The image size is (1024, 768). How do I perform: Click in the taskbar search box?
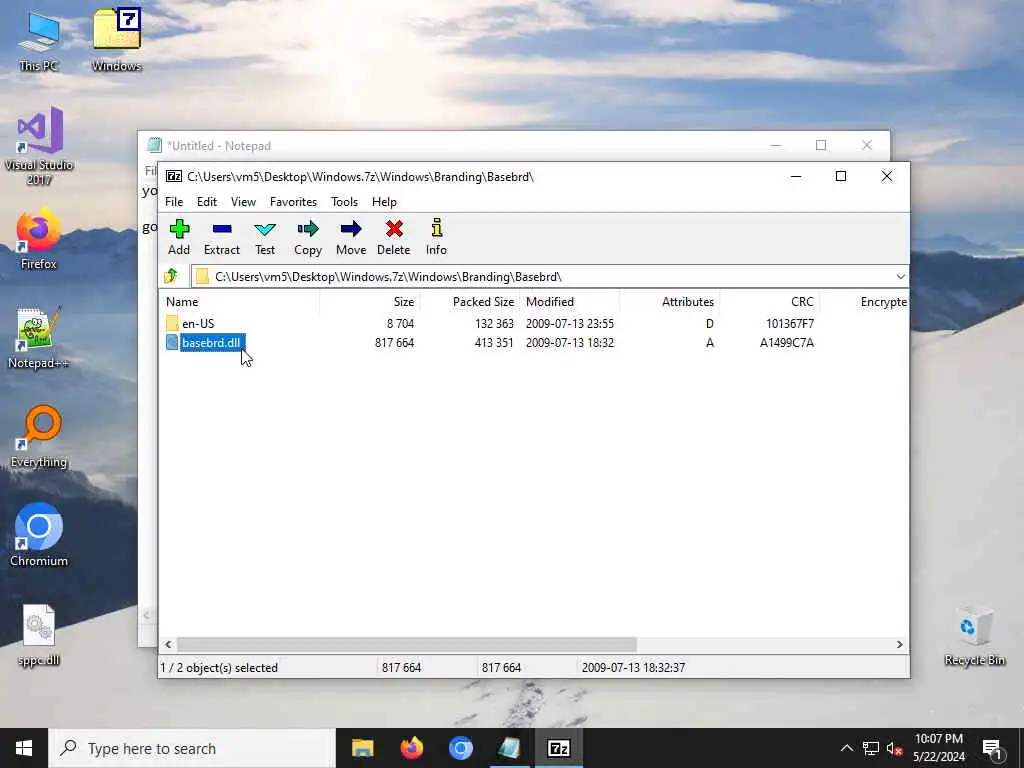(x=192, y=748)
